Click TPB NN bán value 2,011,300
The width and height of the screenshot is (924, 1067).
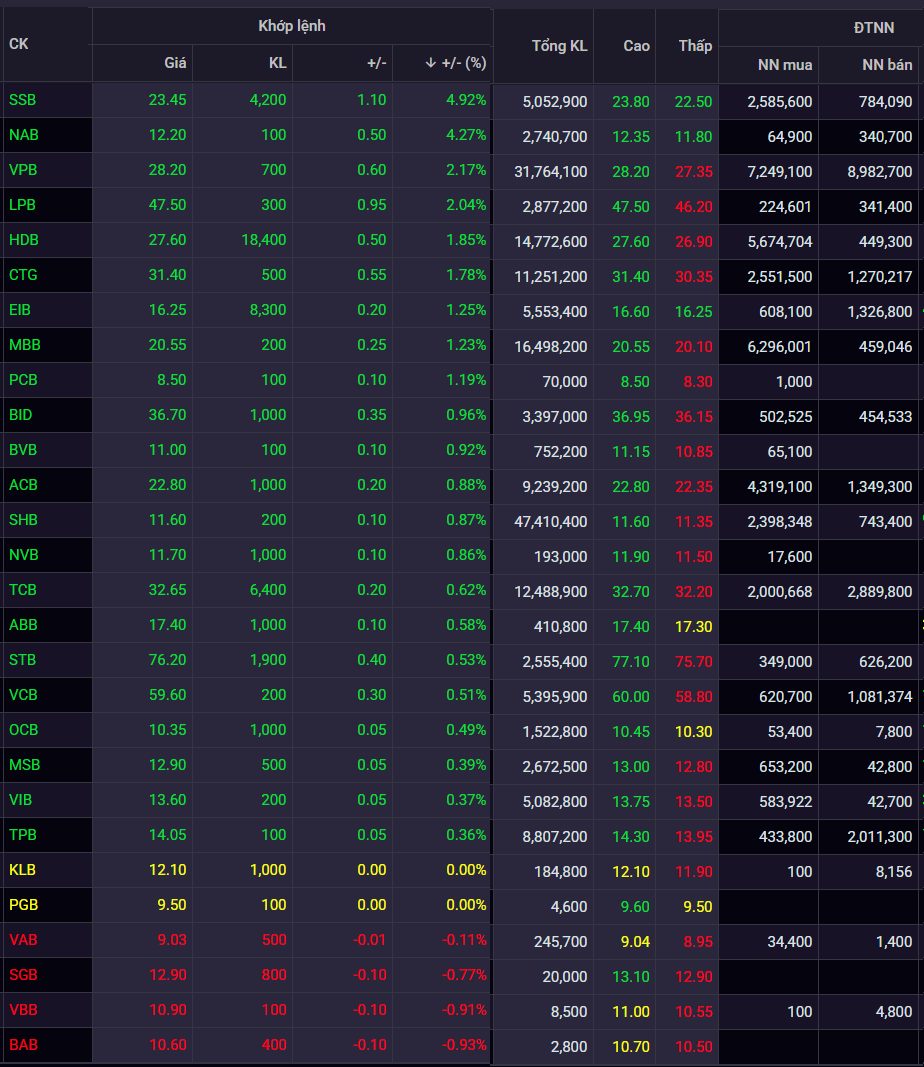pyautogui.click(x=879, y=837)
